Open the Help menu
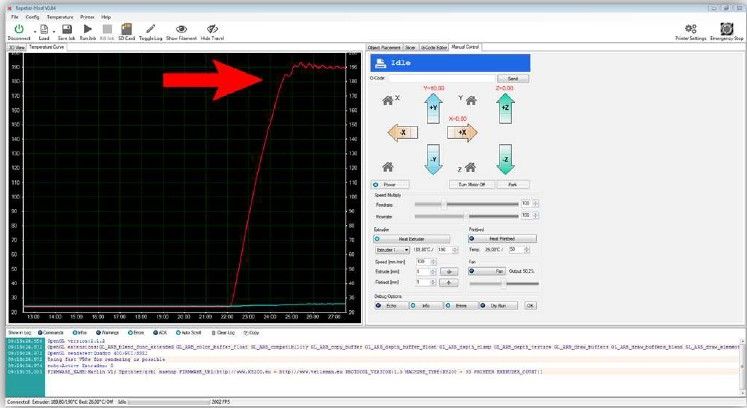Screen dimensions: 747x408 106,17
